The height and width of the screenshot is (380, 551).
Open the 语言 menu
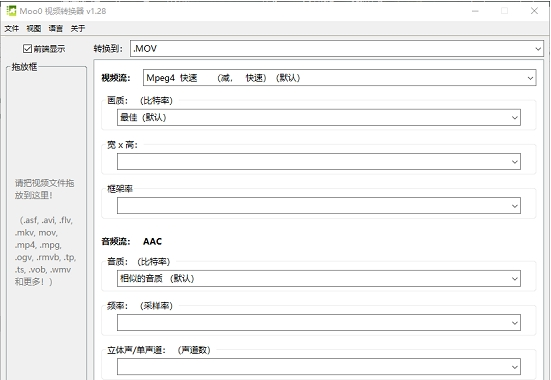[x=56, y=28]
